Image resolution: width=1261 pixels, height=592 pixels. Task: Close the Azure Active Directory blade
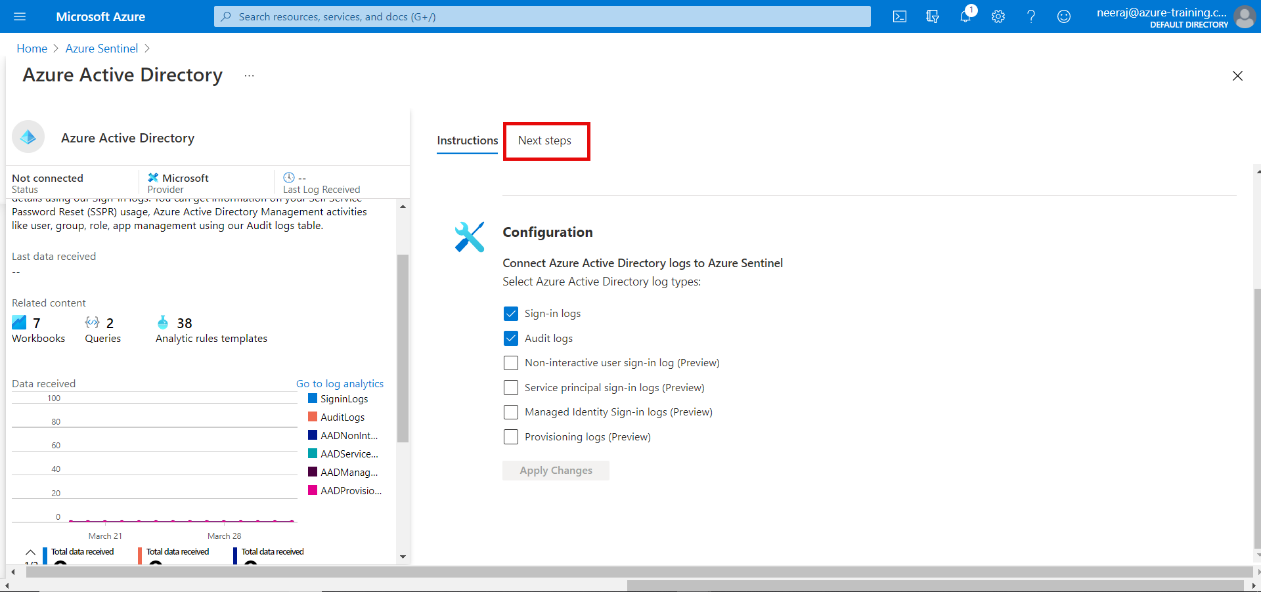1237,76
